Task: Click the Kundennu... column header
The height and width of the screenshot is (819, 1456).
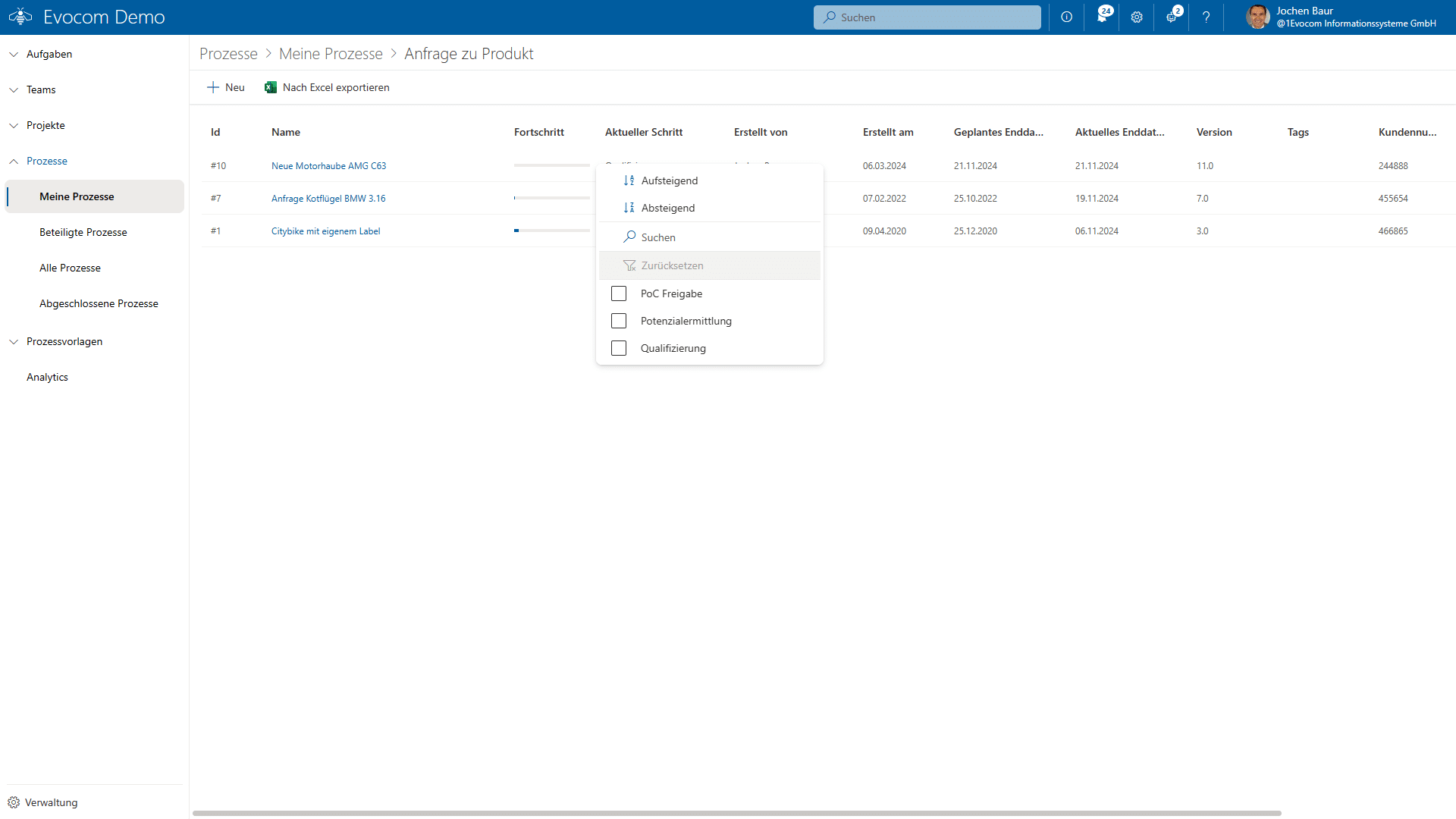Action: 1407,132
